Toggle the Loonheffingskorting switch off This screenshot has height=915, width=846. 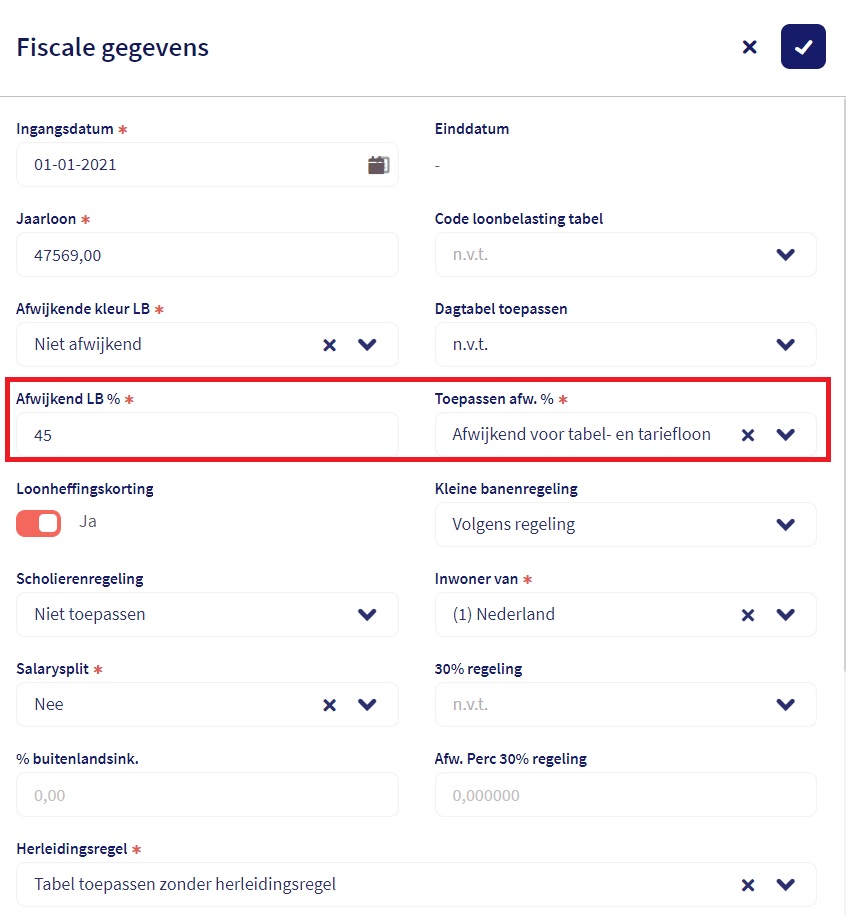[39, 523]
